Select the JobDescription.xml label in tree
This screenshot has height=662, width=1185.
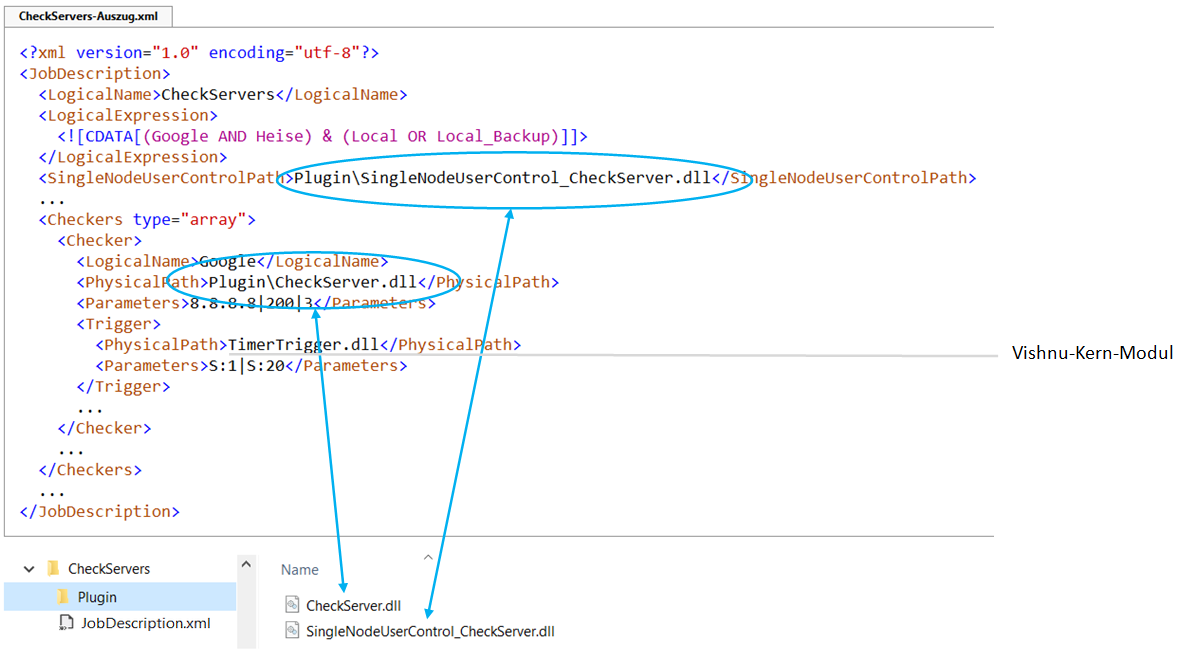pyautogui.click(x=147, y=623)
